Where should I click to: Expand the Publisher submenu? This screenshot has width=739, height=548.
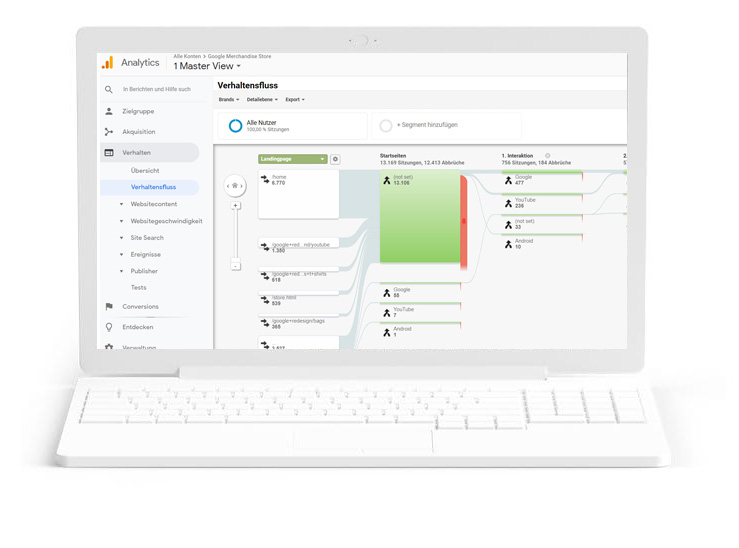[121, 271]
